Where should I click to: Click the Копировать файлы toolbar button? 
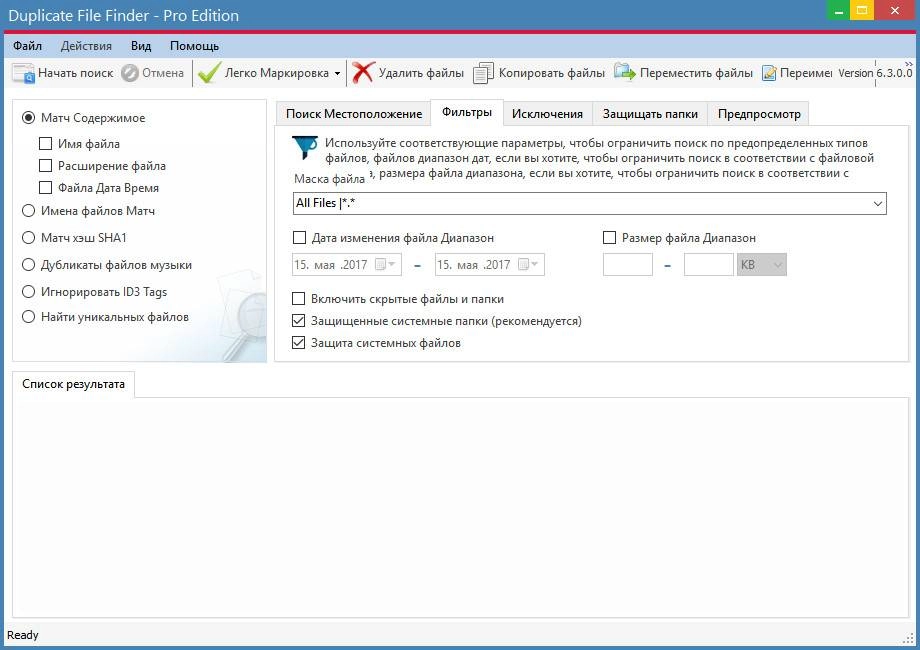[x=539, y=73]
